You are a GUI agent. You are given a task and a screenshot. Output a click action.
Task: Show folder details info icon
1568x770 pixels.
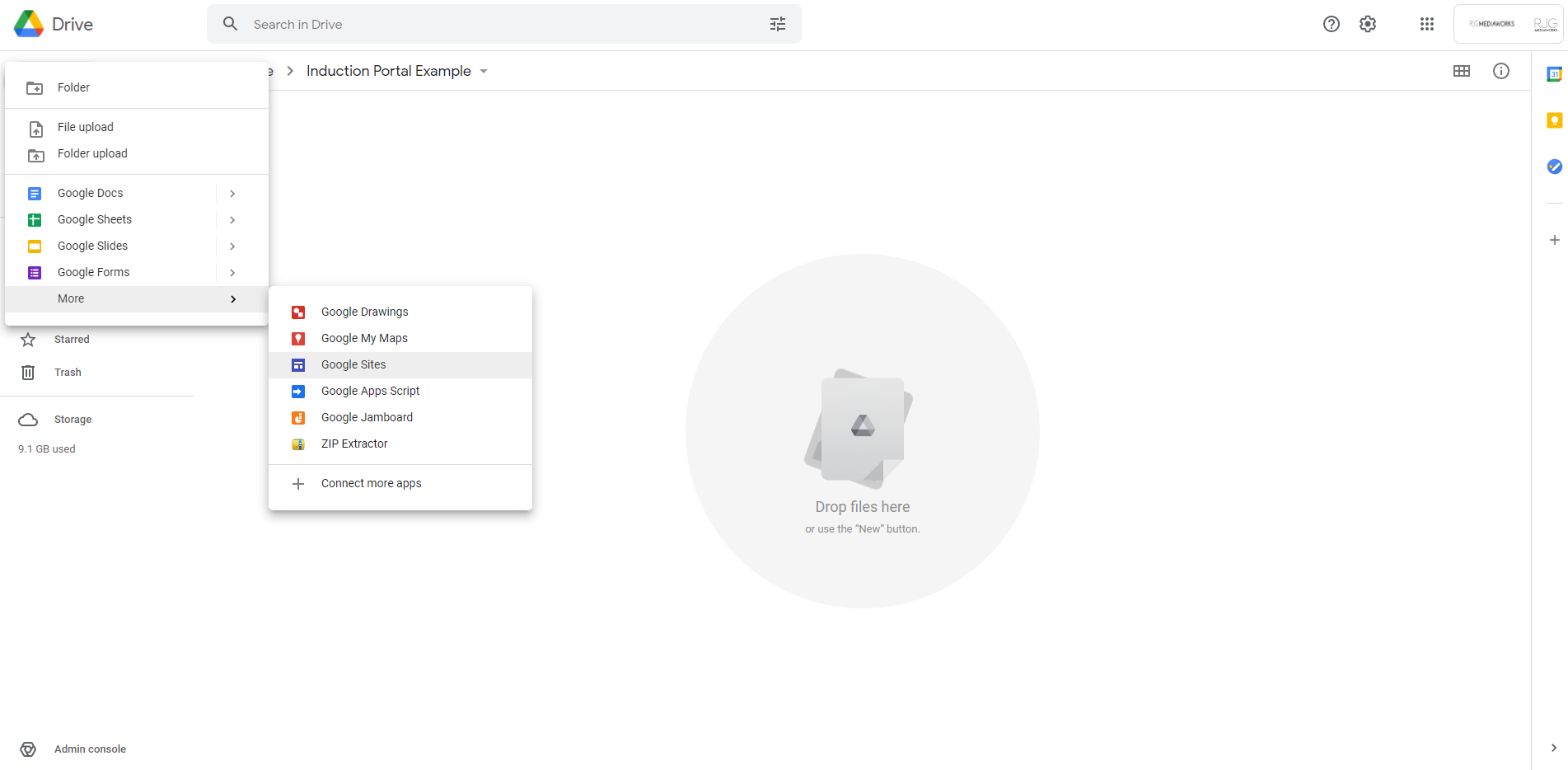(x=1501, y=71)
